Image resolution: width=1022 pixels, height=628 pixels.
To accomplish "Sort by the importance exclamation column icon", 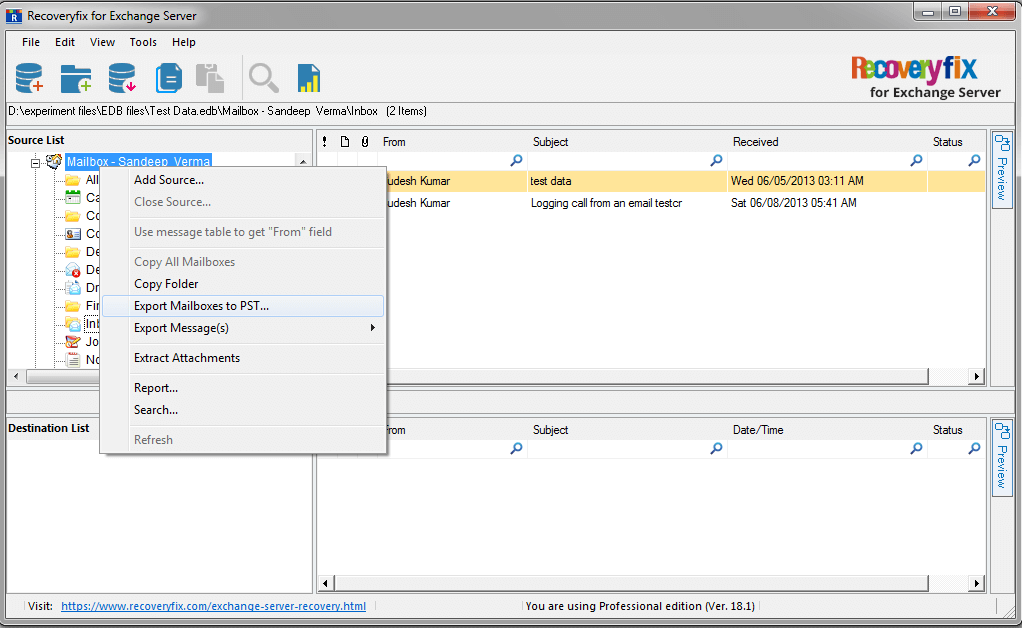I will coord(325,141).
